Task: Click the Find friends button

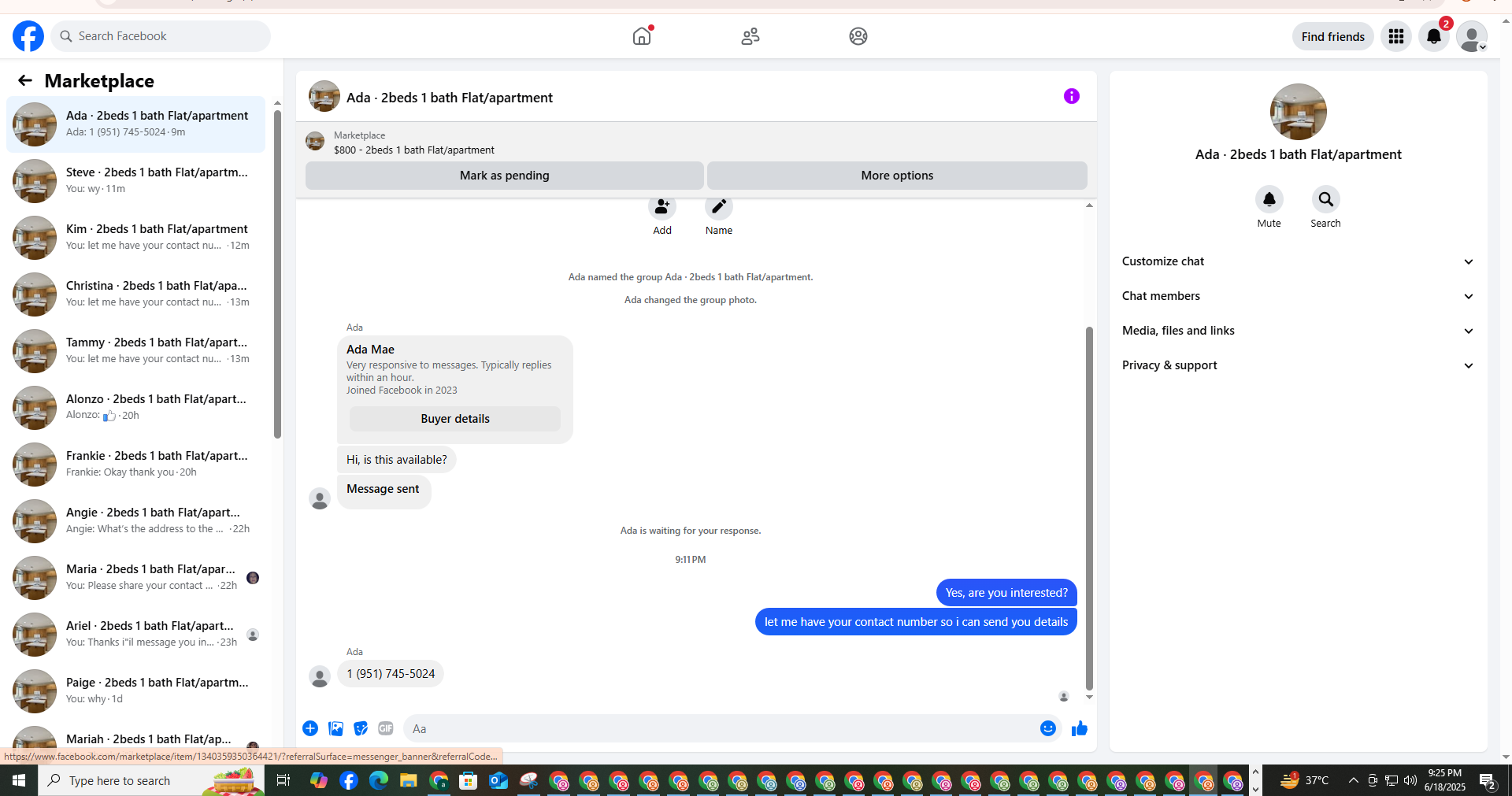Action: pyautogui.click(x=1333, y=36)
